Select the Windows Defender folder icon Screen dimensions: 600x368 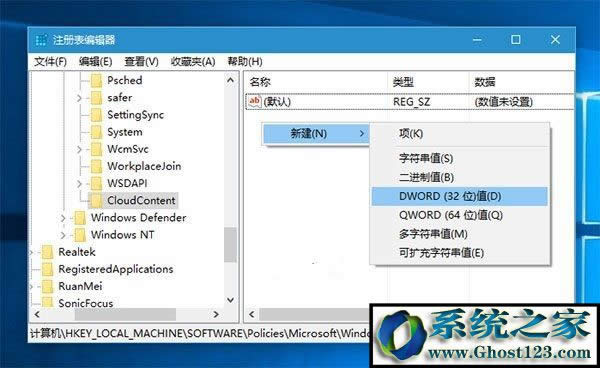click(80, 218)
